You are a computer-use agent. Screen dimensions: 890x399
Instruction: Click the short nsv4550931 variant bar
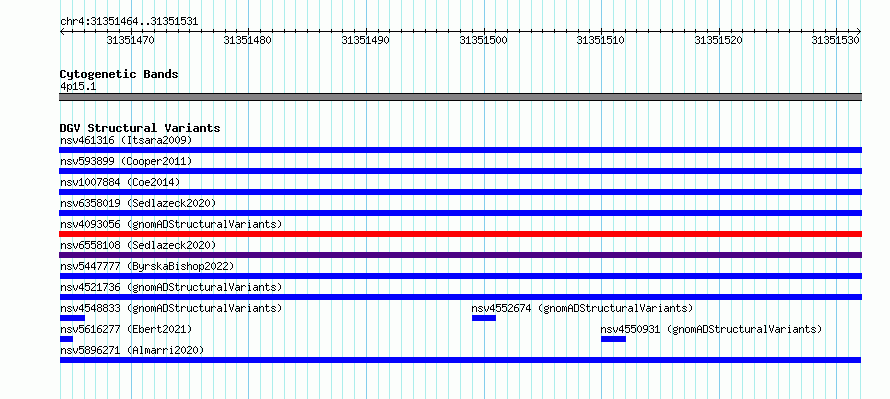click(614, 339)
